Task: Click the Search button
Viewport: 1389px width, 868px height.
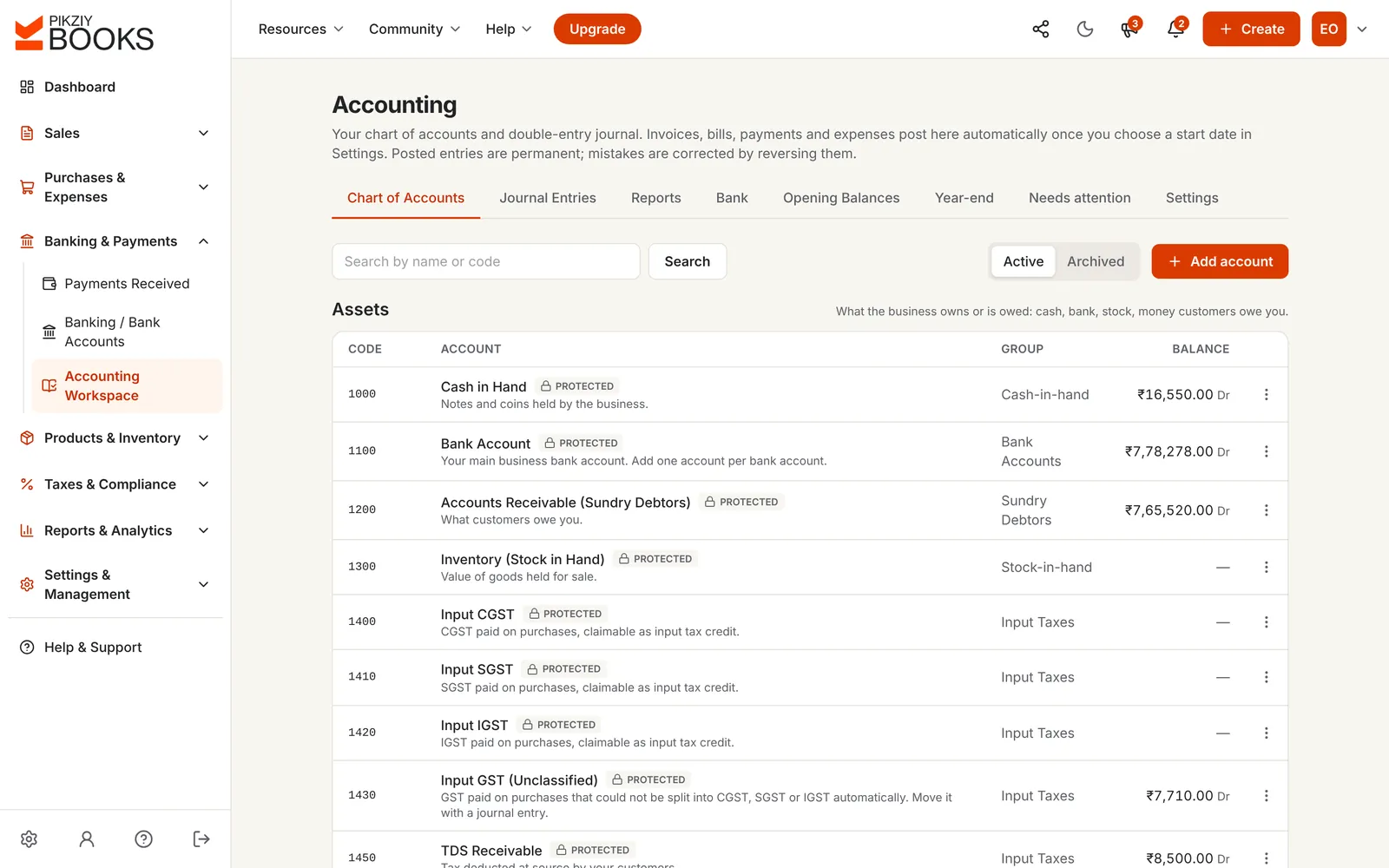Action: (x=688, y=261)
